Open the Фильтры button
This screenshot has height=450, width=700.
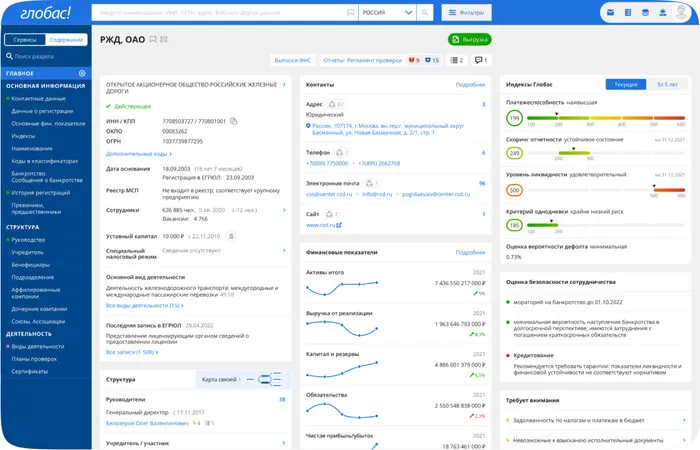pyautogui.click(x=467, y=12)
